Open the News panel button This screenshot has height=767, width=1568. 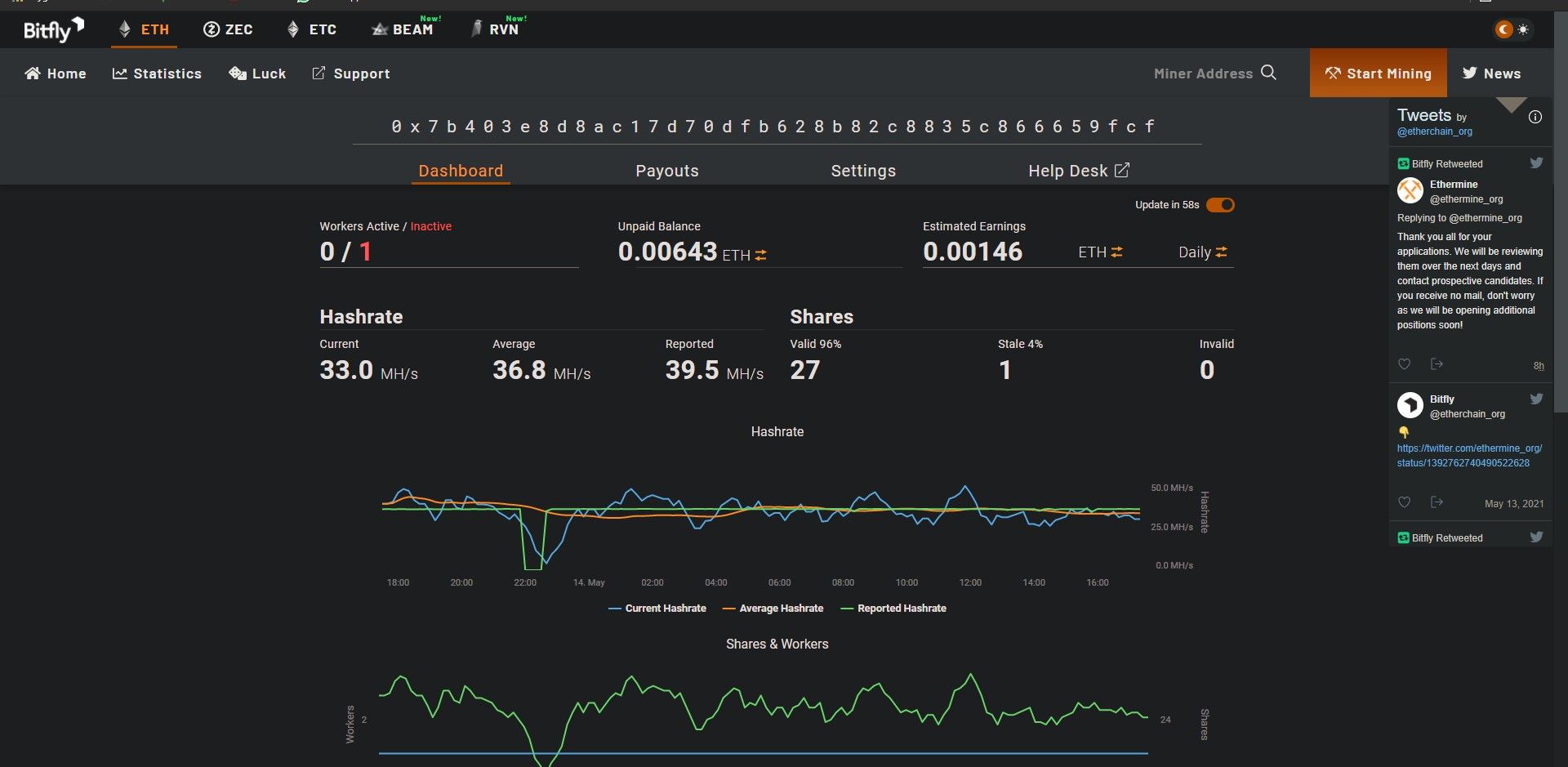tap(1491, 74)
